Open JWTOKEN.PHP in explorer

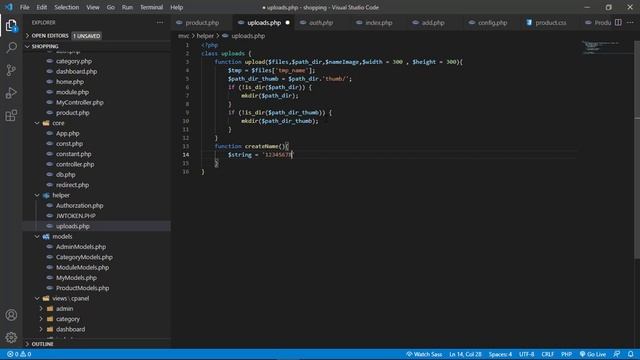coord(76,216)
